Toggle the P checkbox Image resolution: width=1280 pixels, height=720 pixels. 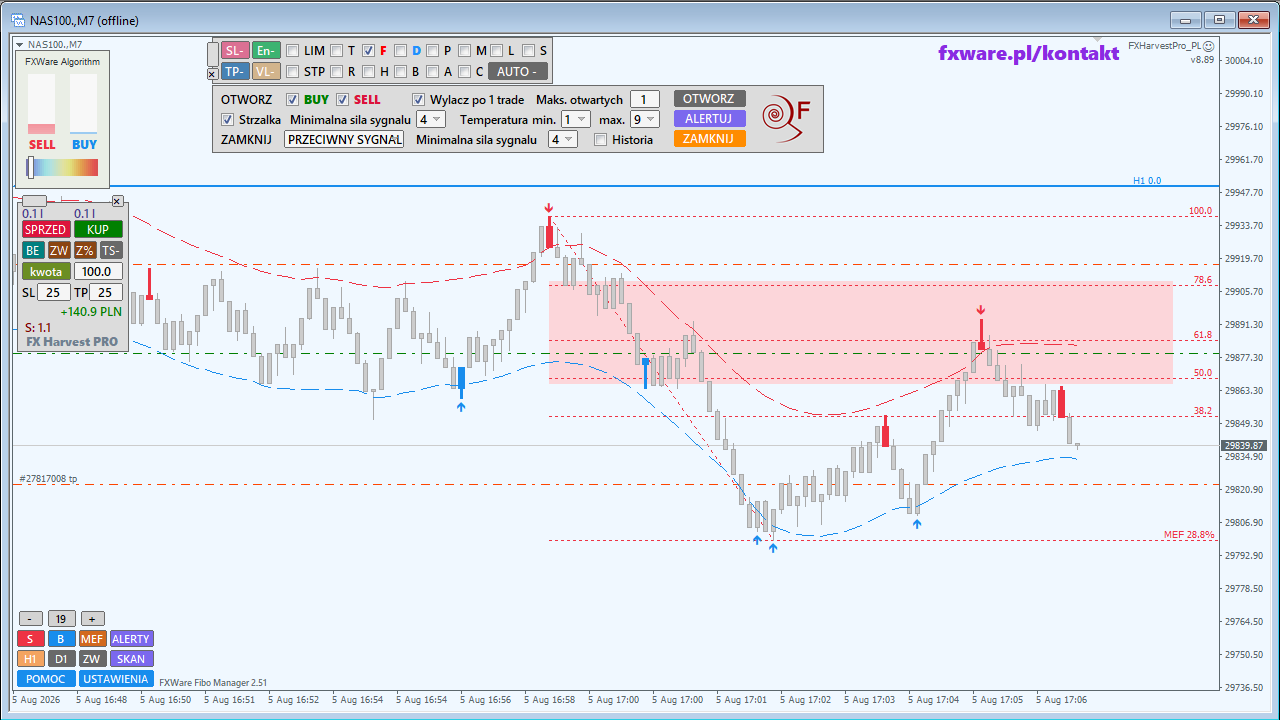pyautogui.click(x=432, y=50)
